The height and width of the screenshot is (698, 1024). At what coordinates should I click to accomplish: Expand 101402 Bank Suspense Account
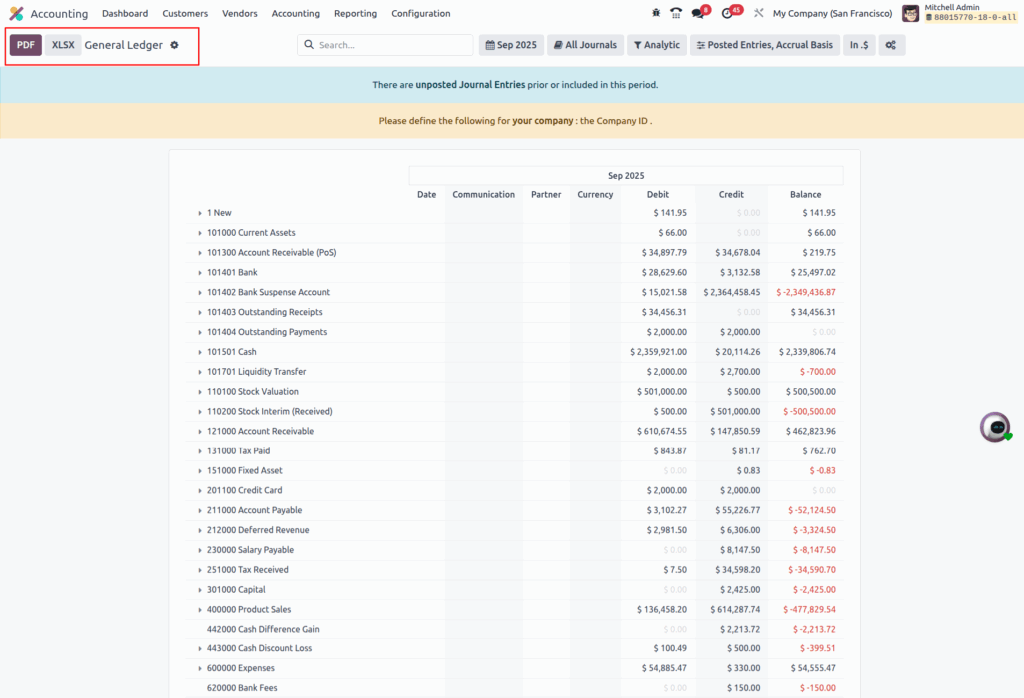point(200,293)
